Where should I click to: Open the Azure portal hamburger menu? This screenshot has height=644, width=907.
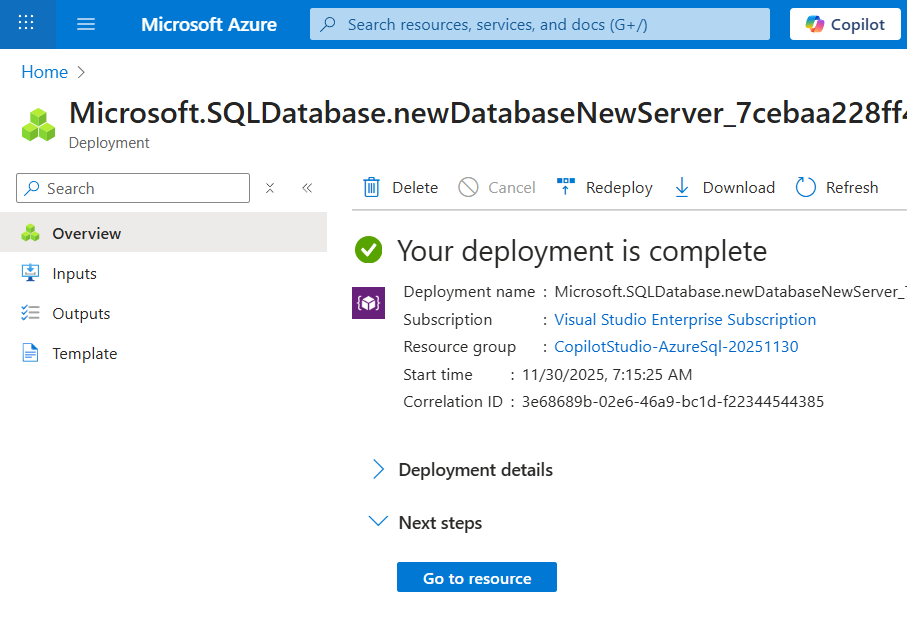[86, 24]
